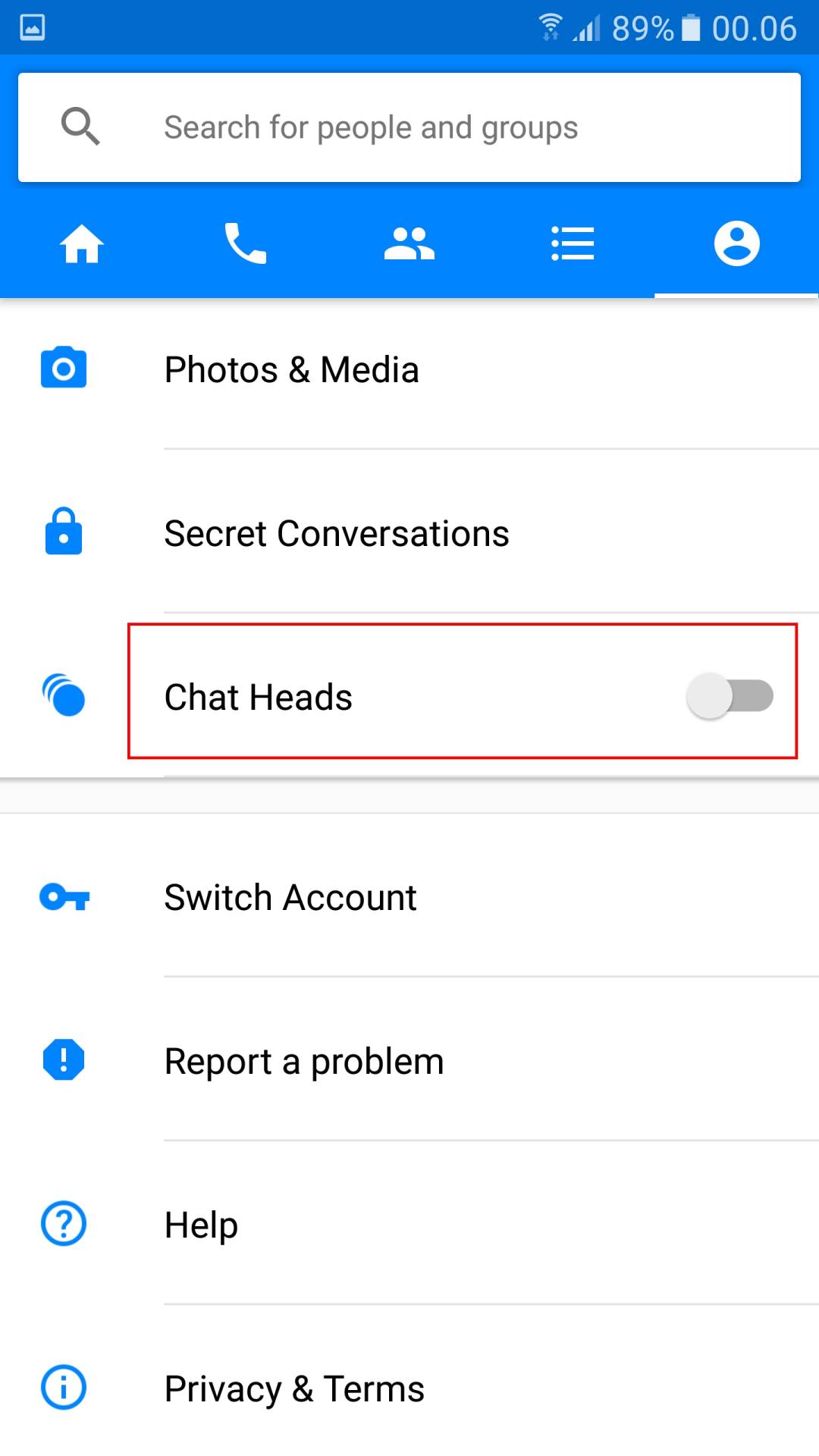Open the list menu tab
The image size is (819, 1456).
(573, 243)
